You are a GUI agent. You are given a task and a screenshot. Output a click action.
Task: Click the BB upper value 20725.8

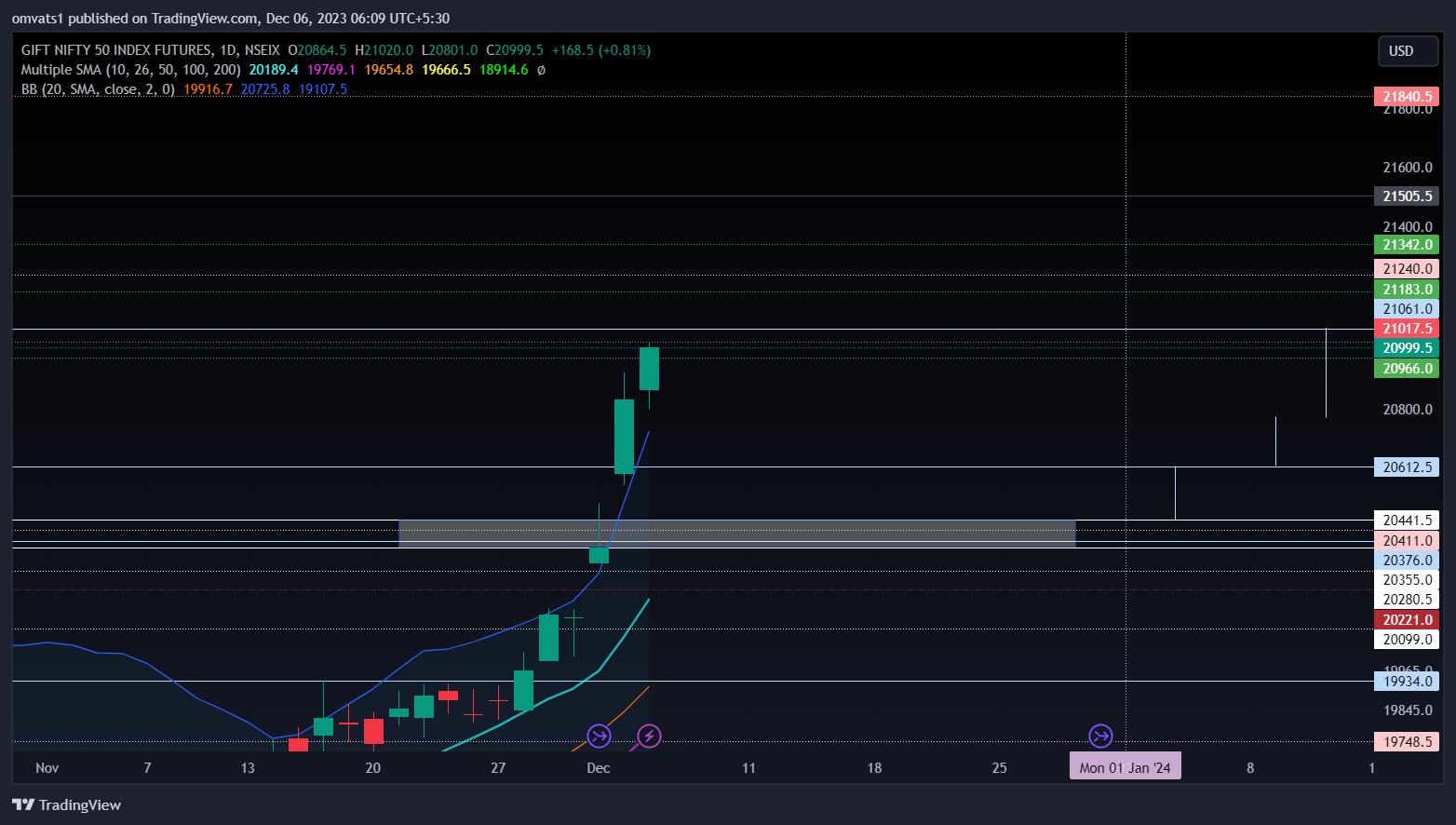click(x=265, y=89)
